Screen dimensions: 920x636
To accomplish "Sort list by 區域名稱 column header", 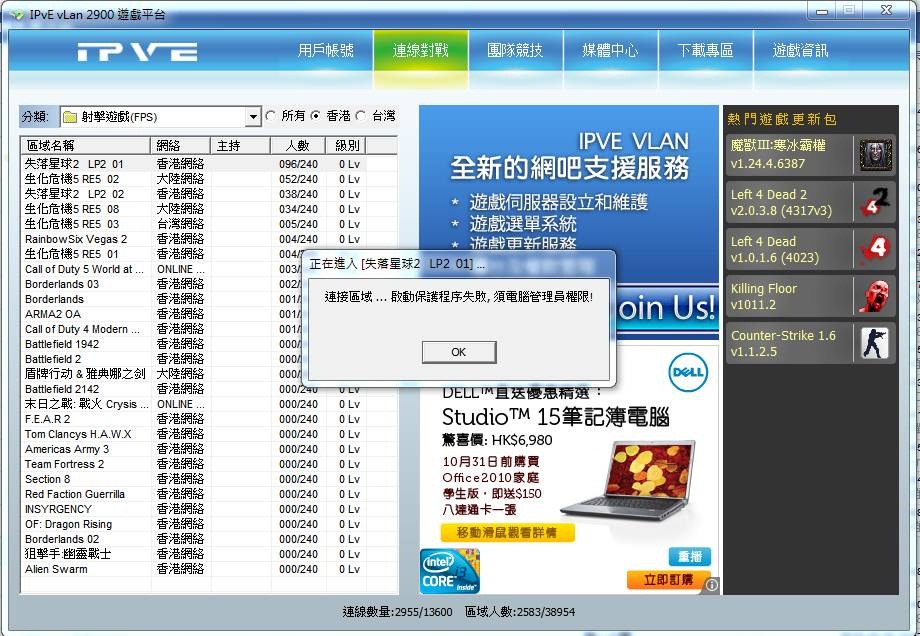I will pos(86,146).
